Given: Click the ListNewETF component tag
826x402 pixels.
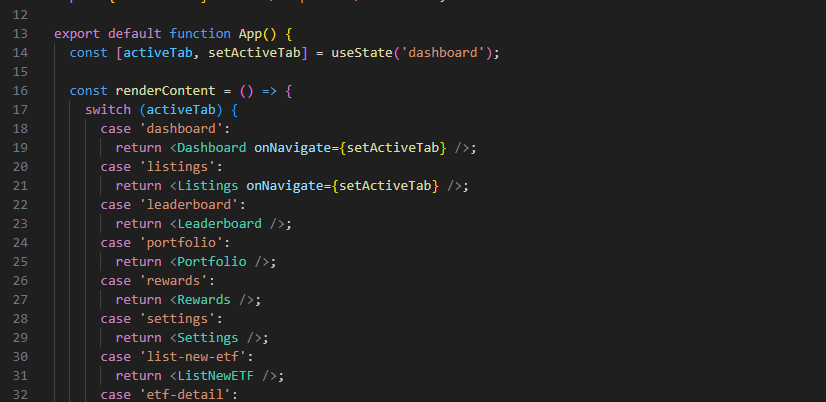Looking at the screenshot, I should (215, 375).
